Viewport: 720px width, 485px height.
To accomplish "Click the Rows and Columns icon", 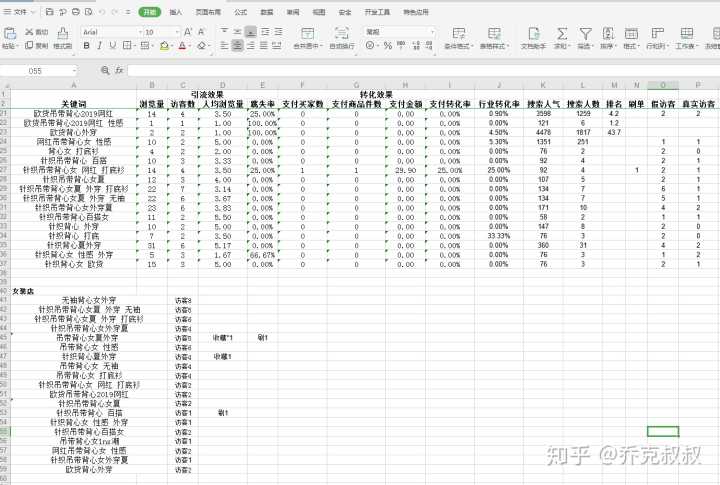I will pos(658,33).
